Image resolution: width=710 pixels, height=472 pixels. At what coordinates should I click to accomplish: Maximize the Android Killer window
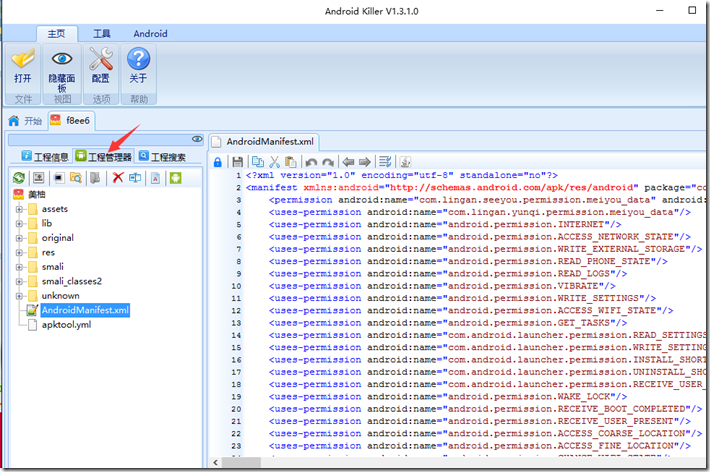(x=692, y=10)
